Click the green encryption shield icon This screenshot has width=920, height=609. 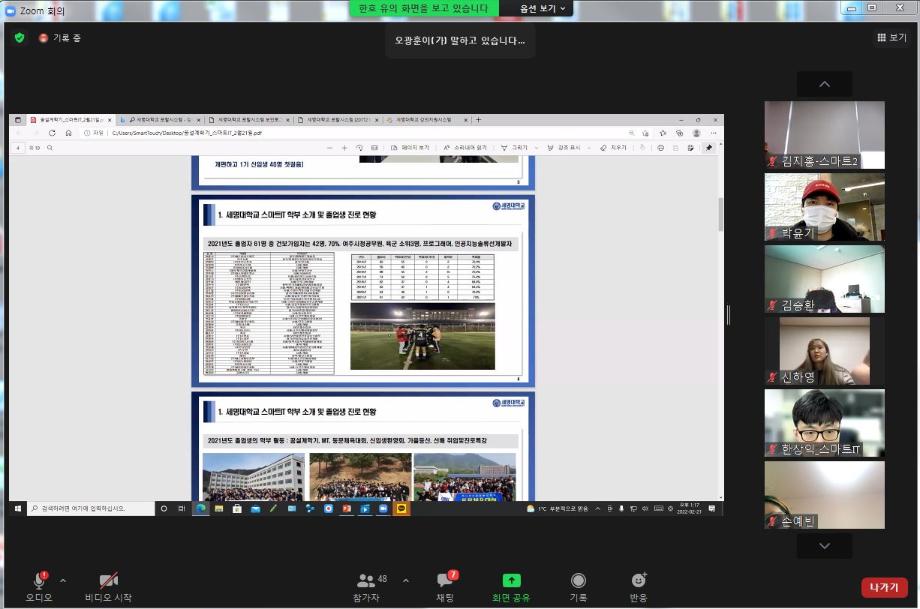pos(19,37)
